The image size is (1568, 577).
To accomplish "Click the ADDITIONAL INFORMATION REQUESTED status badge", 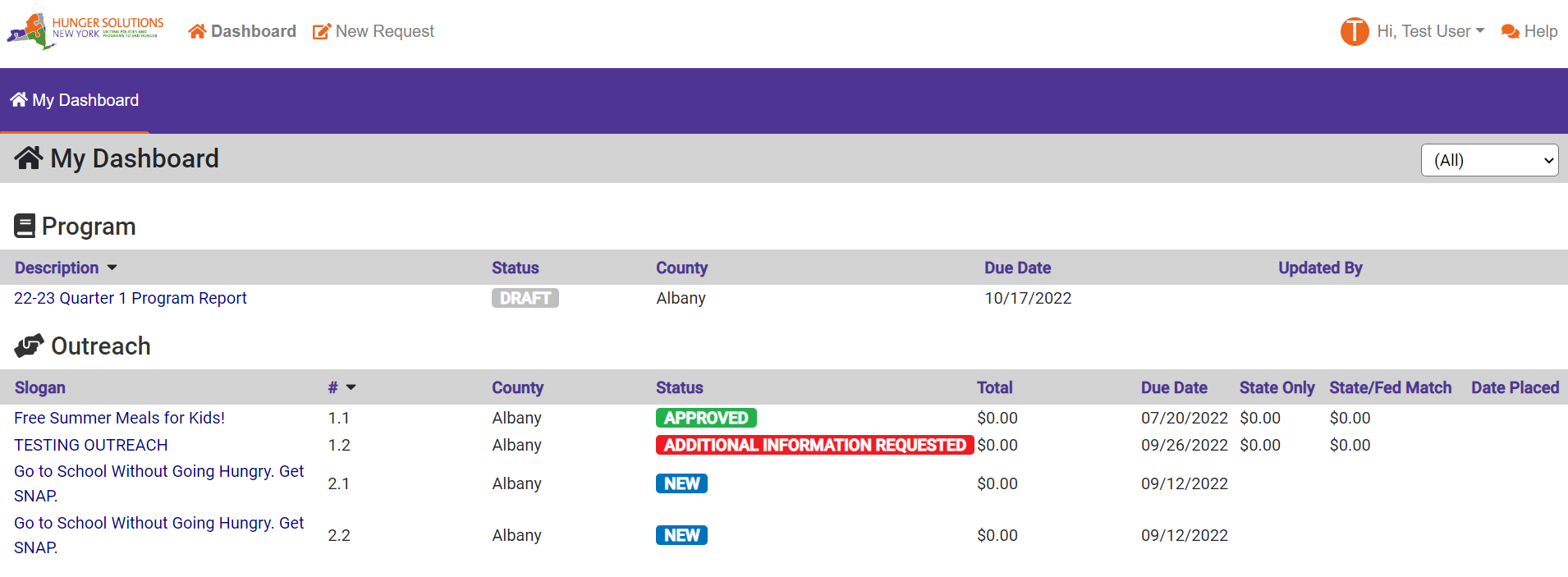I will coord(814,445).
